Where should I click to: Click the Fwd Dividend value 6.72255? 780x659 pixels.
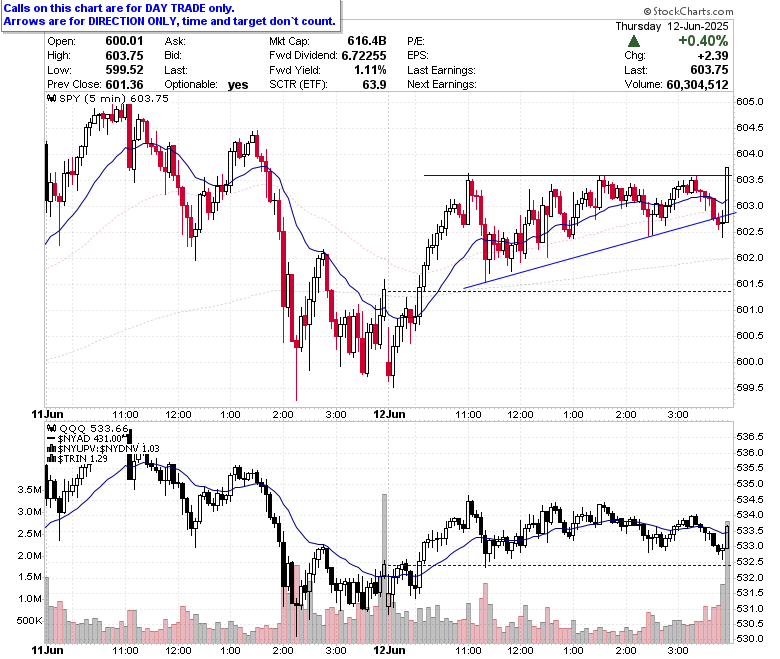(364, 55)
